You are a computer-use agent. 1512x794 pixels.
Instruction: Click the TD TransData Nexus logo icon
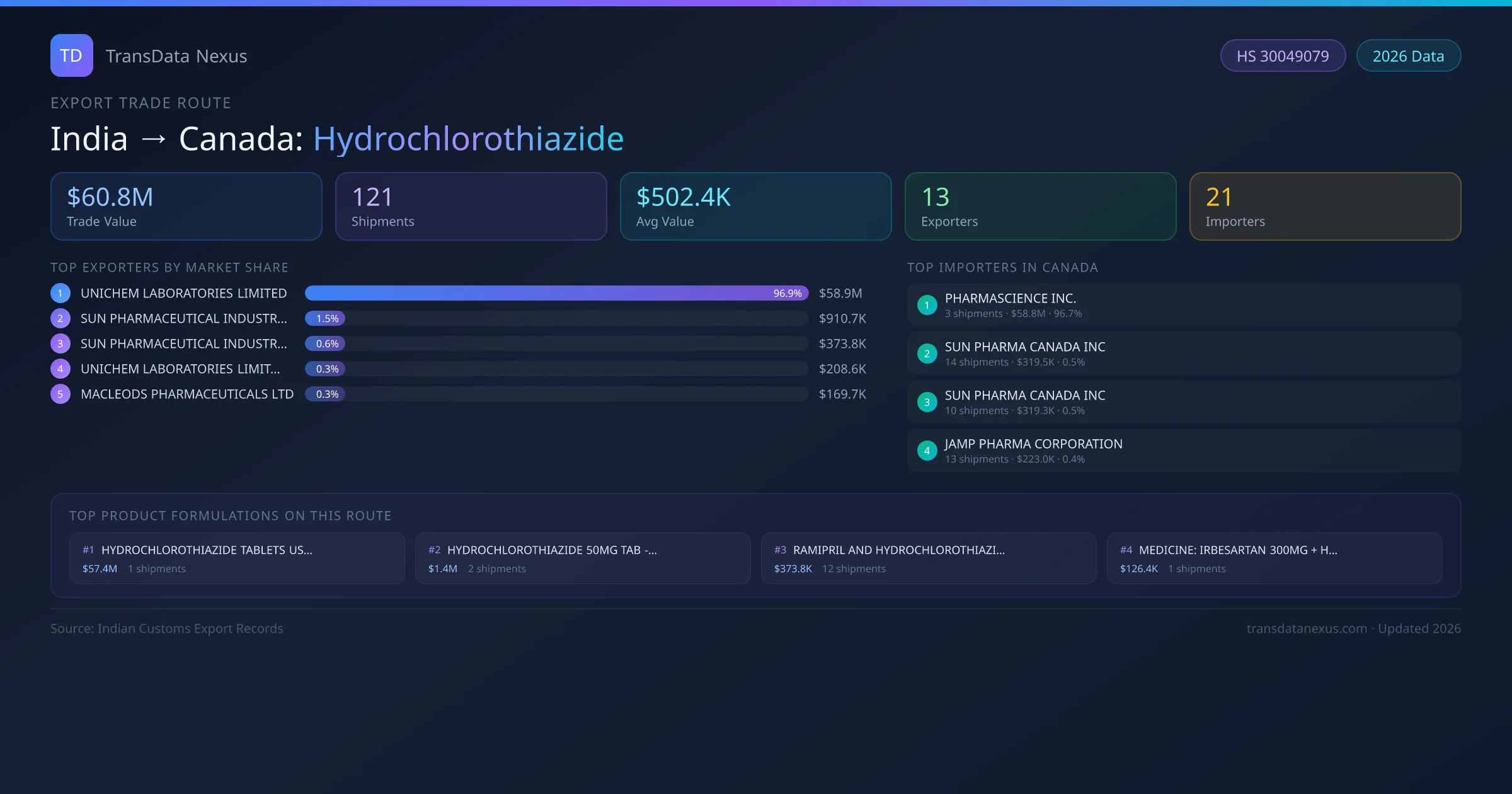click(71, 55)
